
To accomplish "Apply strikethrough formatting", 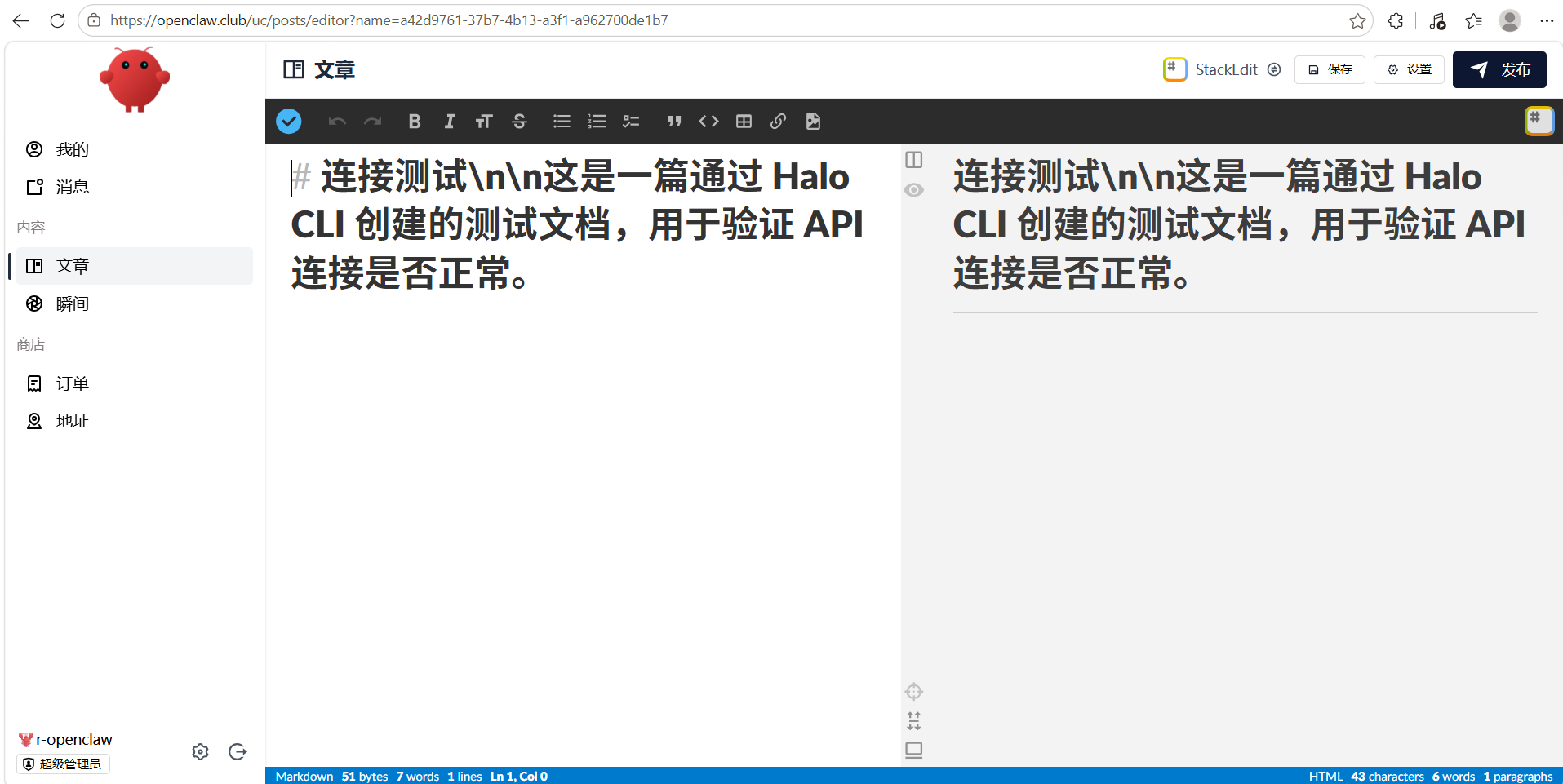I will tap(519, 122).
